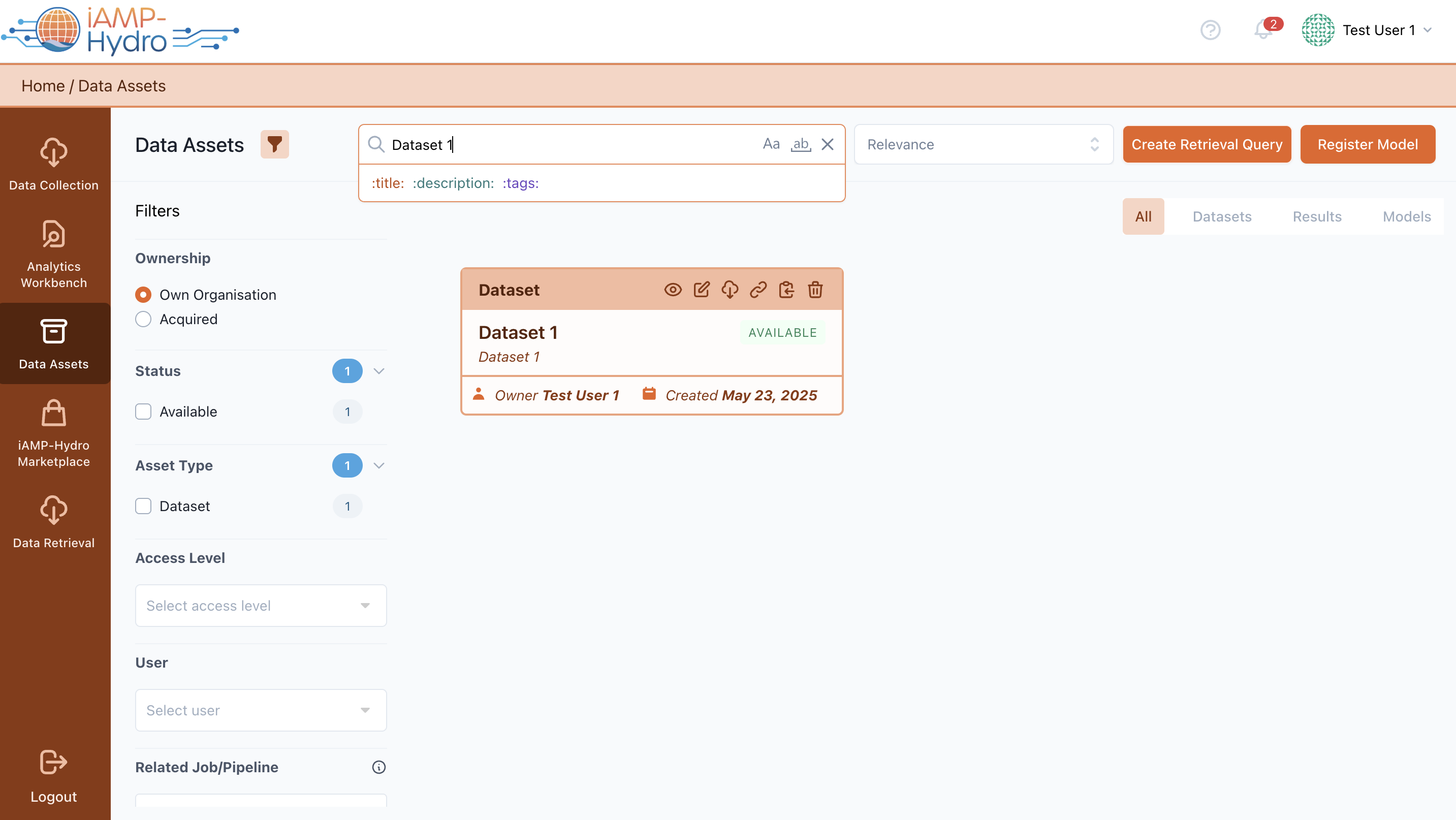Delete Dataset 1 with the trash icon
Image resolution: width=1456 pixels, height=820 pixels.
(815, 290)
